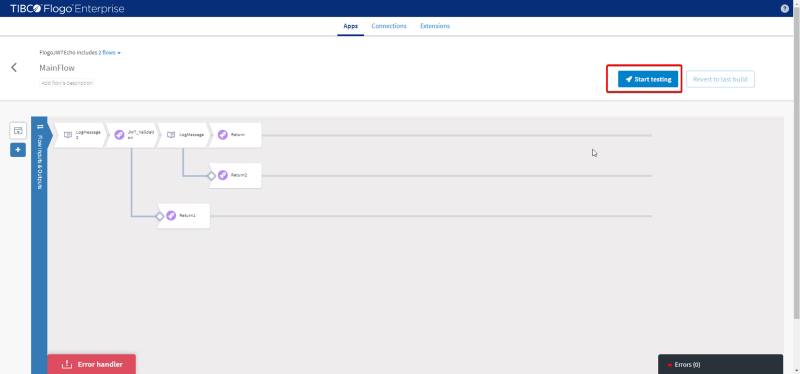Select the Return activity tile
Screen dimensions: 800x374
pyautogui.click(x=236, y=135)
